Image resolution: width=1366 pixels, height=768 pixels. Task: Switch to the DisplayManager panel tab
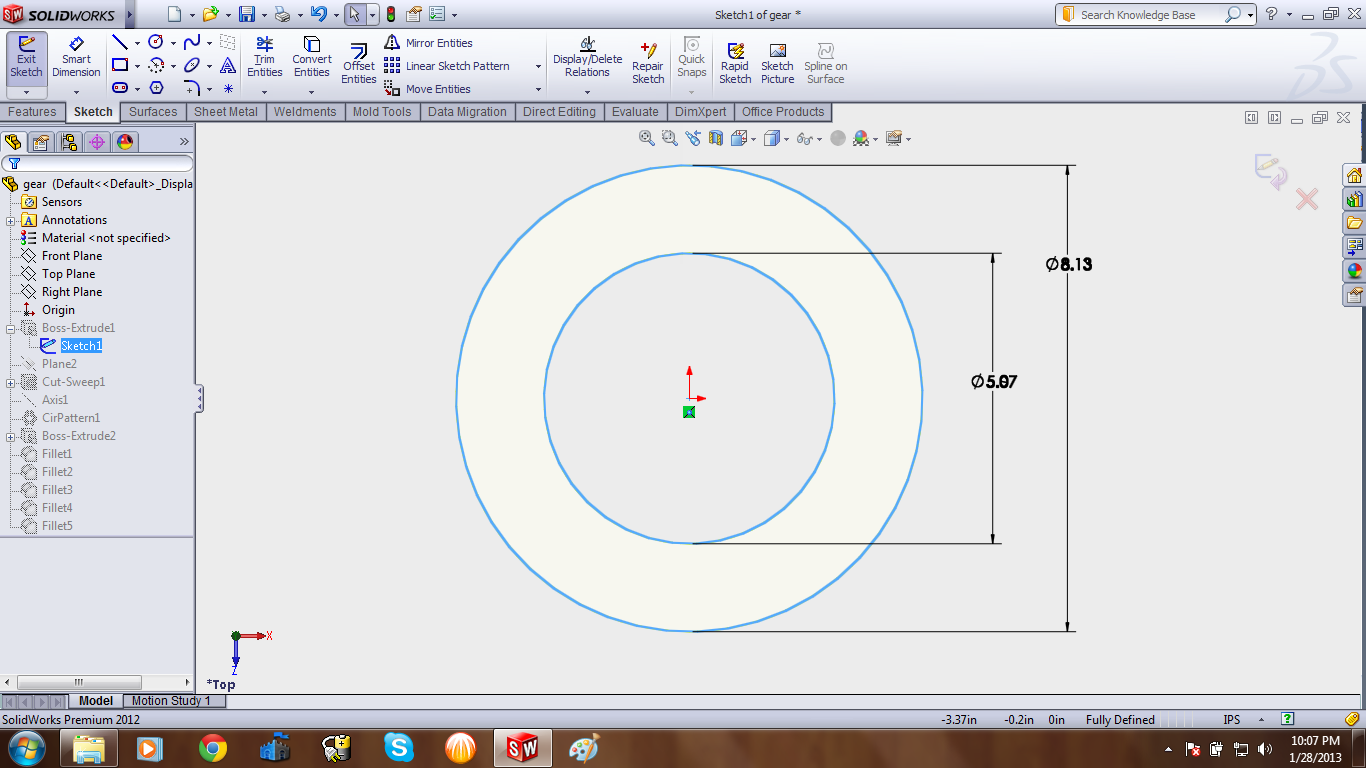125,142
